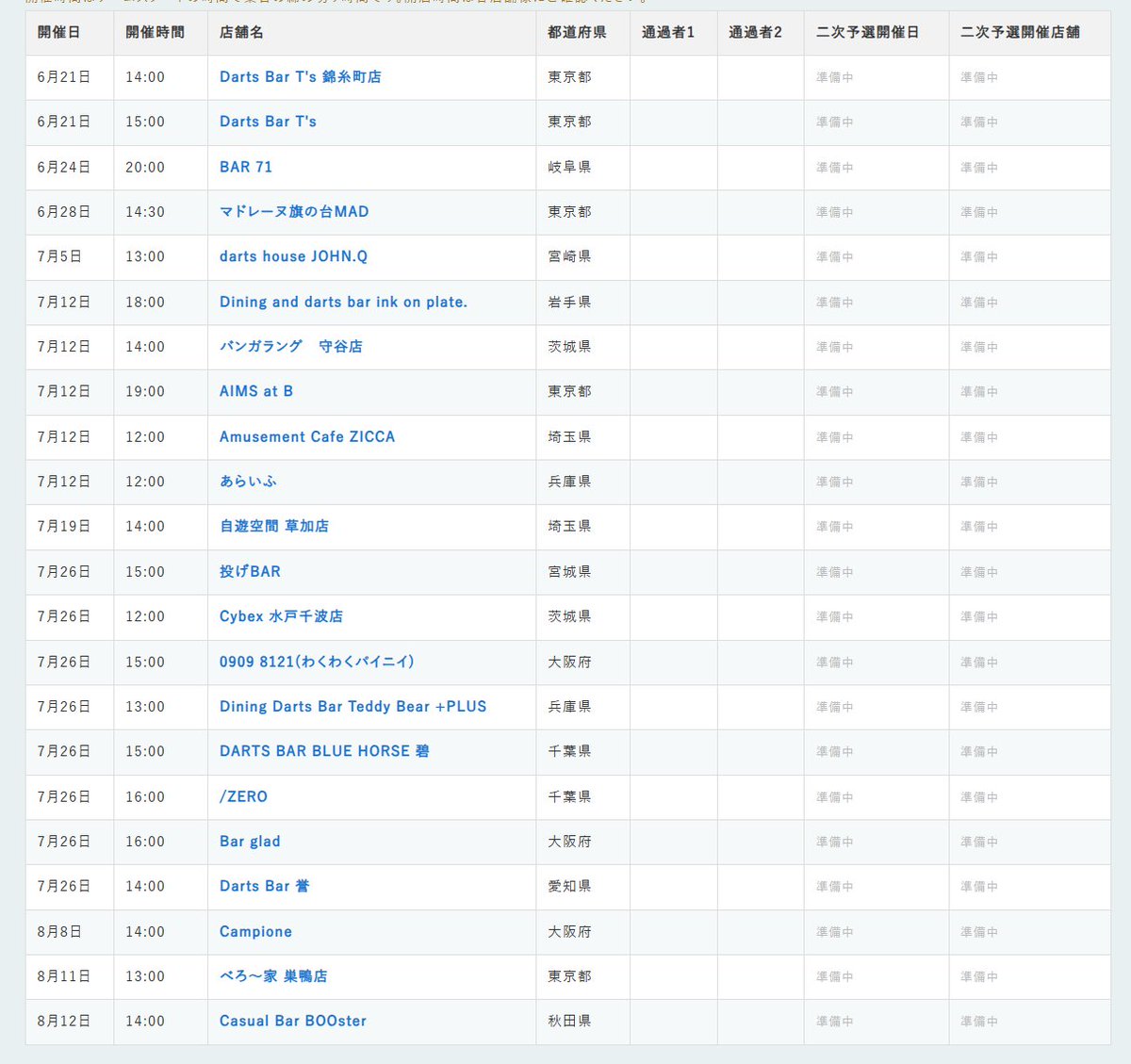
Task: Open 自遊空間 草加店 shop link
Action: (x=274, y=526)
